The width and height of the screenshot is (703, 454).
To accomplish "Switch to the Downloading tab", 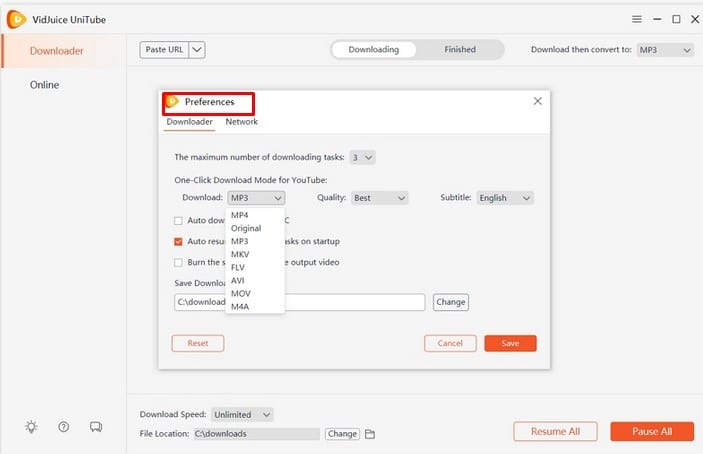I will tap(373, 50).
